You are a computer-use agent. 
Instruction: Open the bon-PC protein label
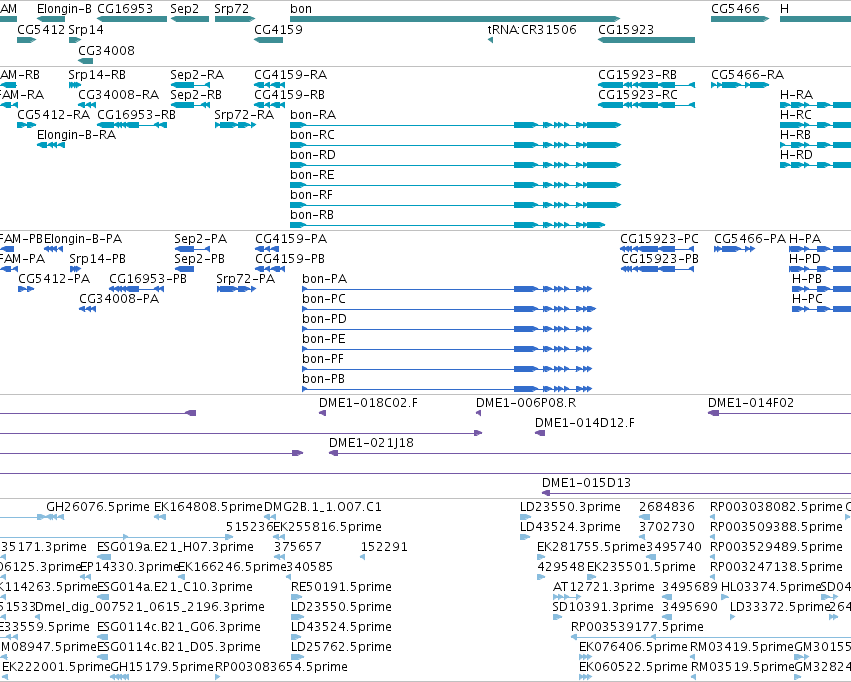click(x=324, y=299)
